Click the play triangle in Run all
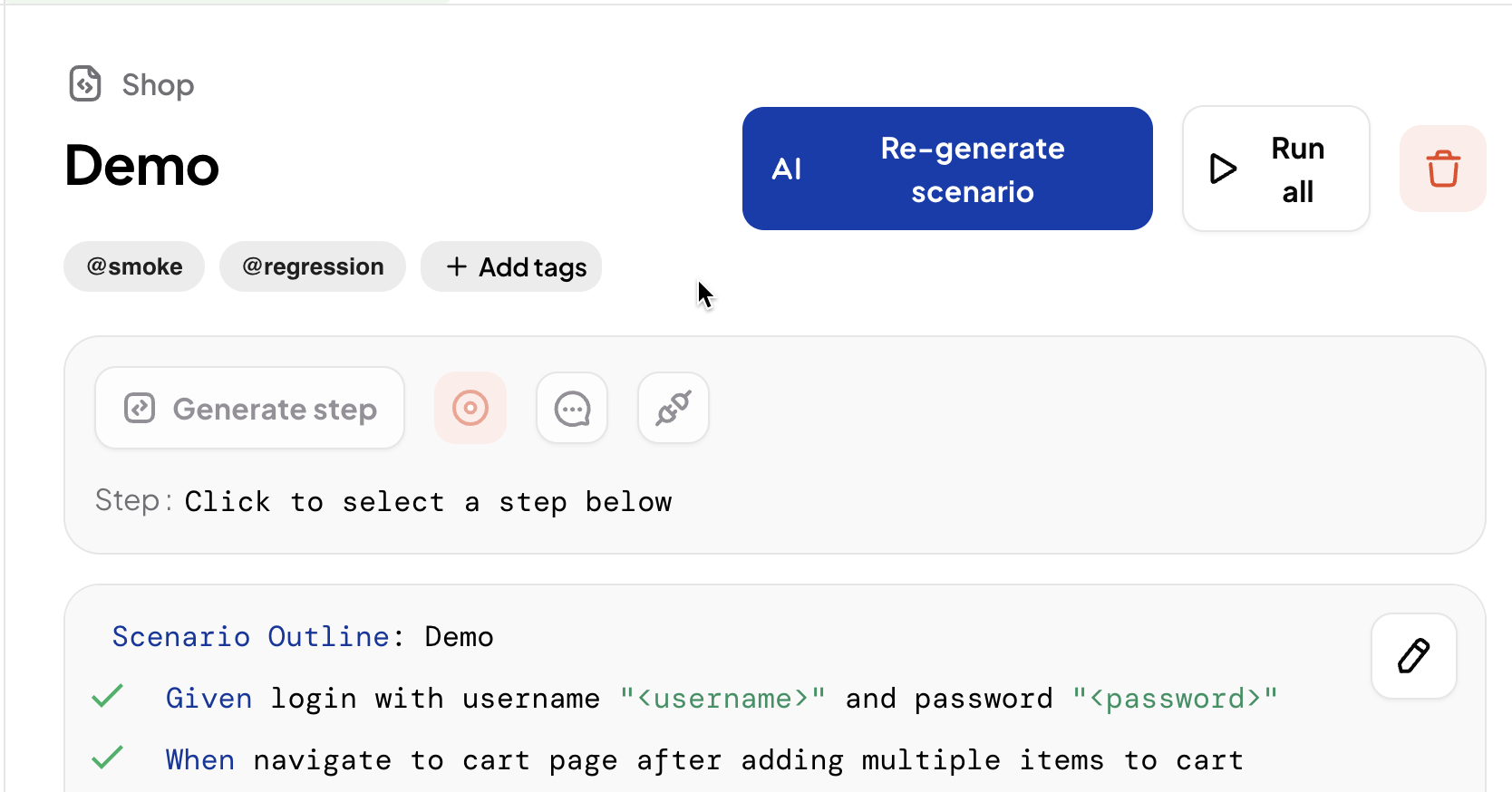1512x792 pixels. [1224, 169]
